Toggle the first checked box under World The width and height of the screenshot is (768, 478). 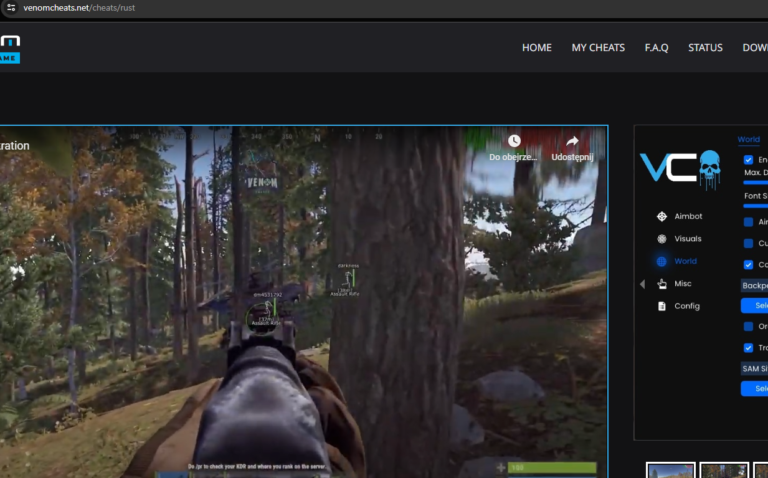(x=749, y=160)
